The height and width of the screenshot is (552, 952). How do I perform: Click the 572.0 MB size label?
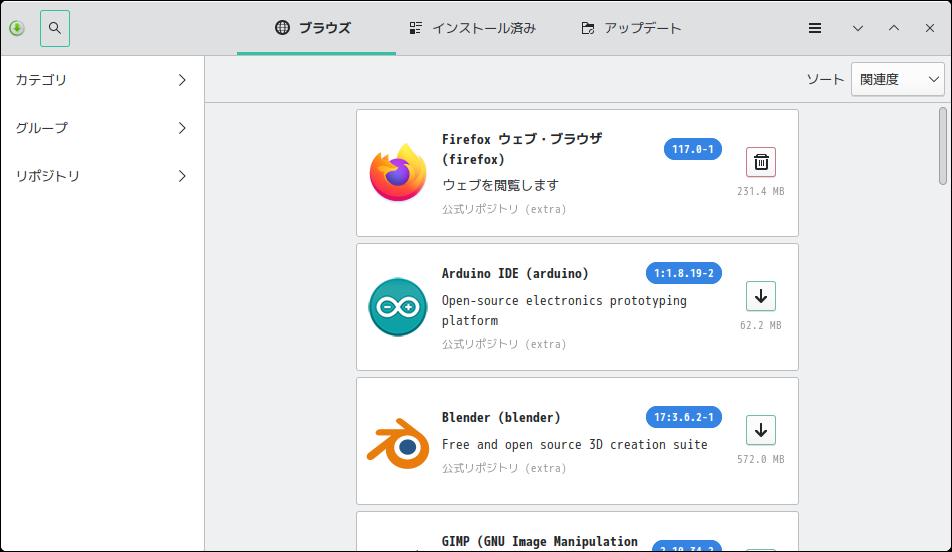pyautogui.click(x=761, y=460)
